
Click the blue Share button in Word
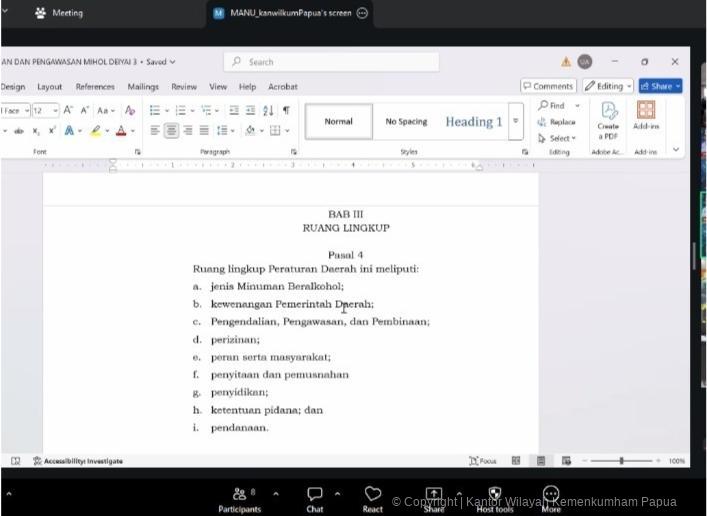pyautogui.click(x=660, y=86)
